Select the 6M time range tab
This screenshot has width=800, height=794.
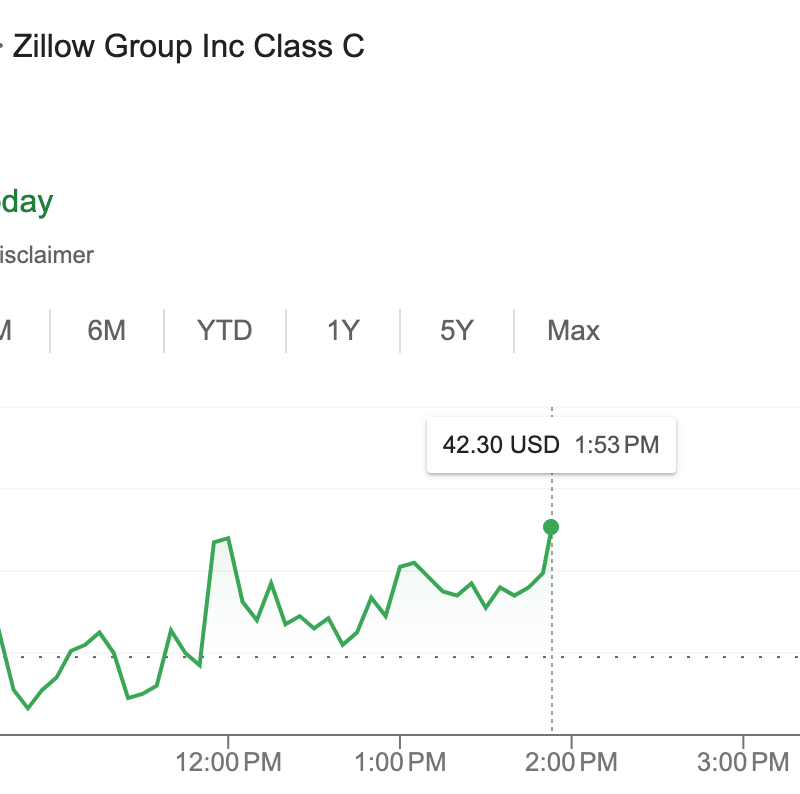pyautogui.click(x=106, y=331)
